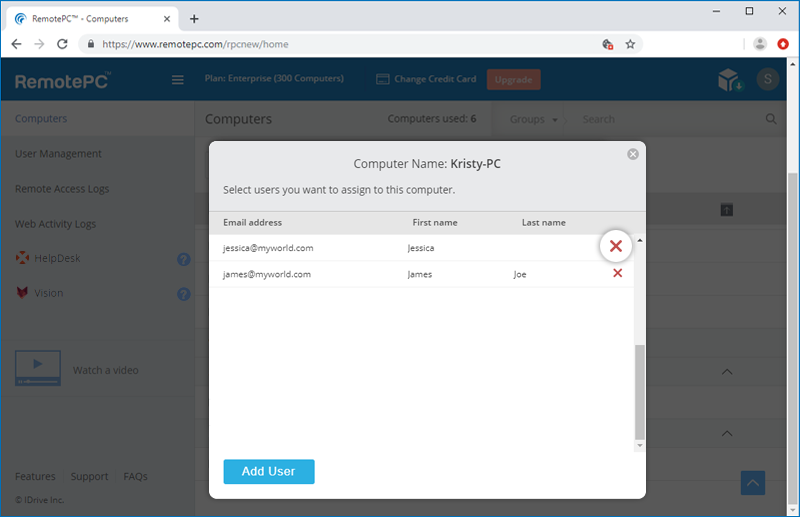
Task: Open the hamburger menu beside RemotePC logo
Action: click(x=178, y=80)
